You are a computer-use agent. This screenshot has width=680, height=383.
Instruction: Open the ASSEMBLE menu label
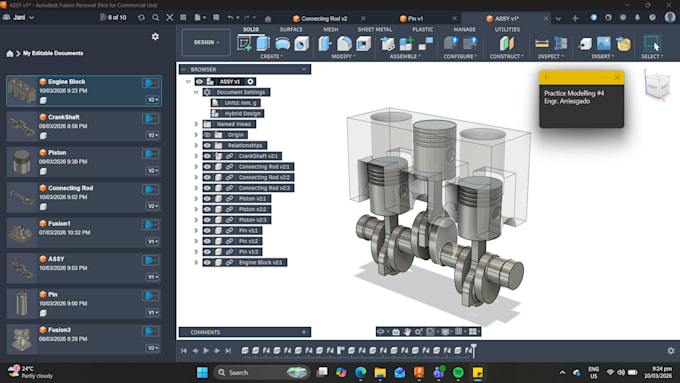coord(405,56)
